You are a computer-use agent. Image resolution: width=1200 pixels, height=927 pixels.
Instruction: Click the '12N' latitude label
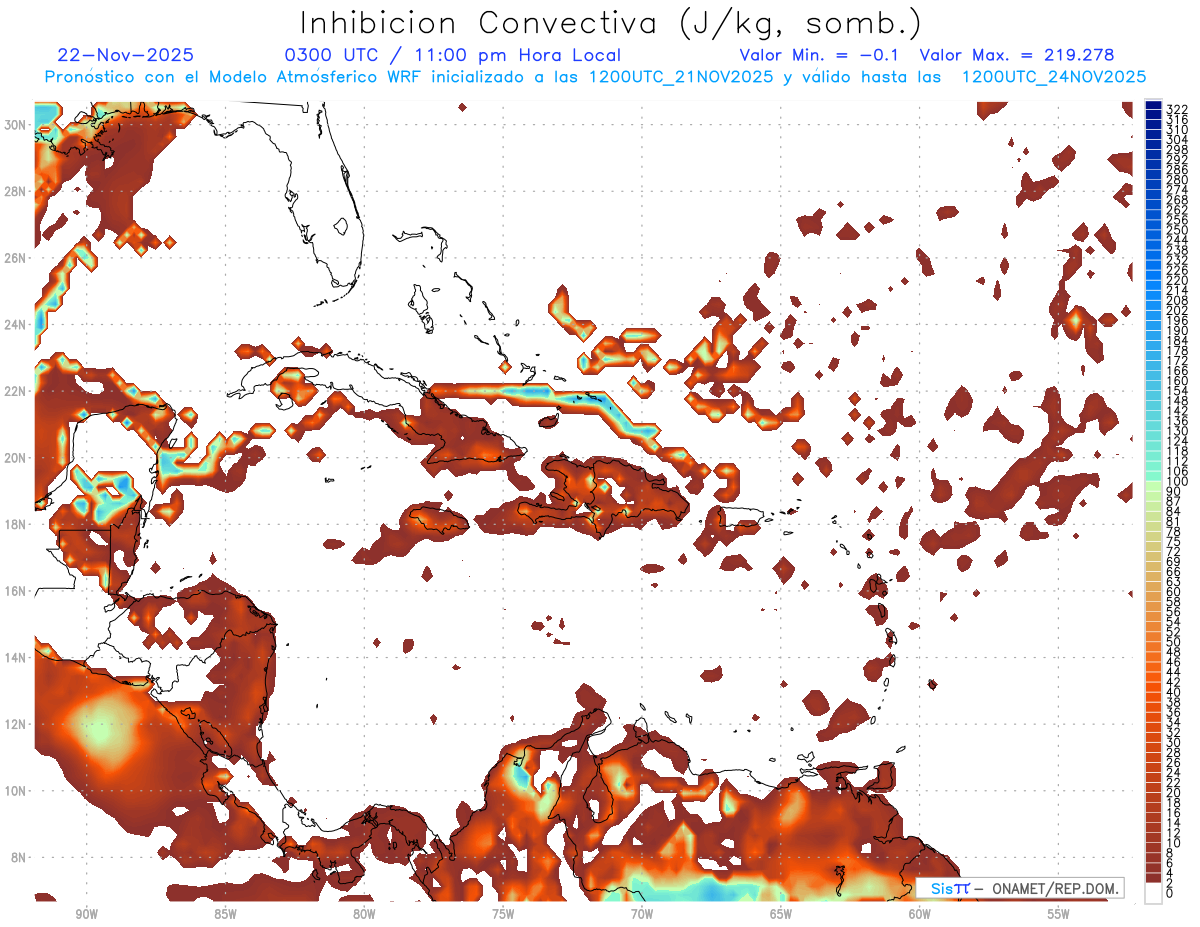pos(16,724)
